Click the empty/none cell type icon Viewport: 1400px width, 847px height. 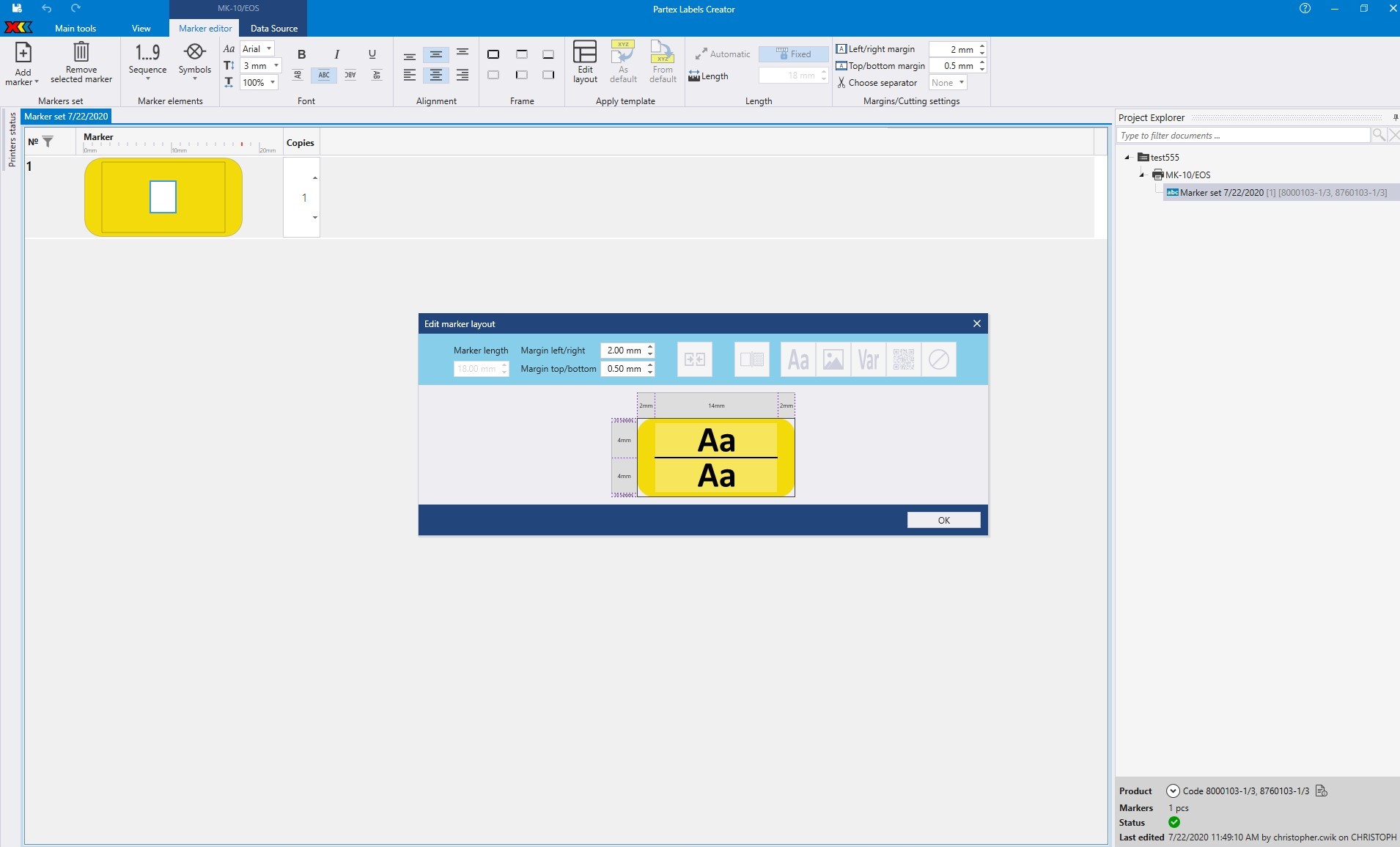tap(939, 359)
